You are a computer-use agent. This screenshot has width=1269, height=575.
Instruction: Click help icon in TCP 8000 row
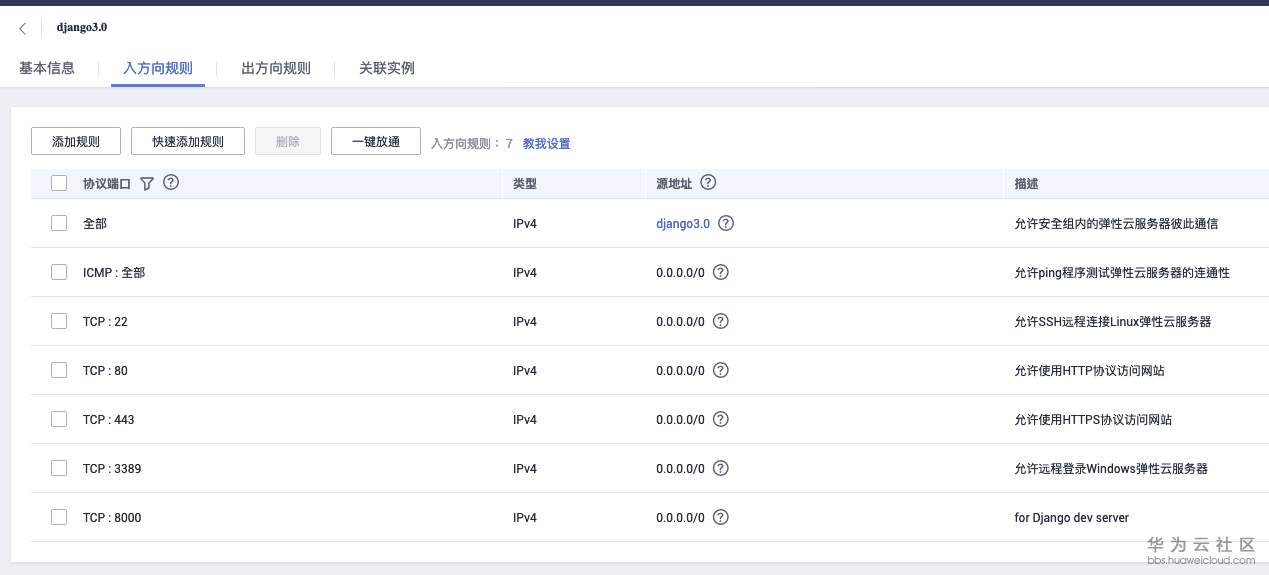(721, 517)
